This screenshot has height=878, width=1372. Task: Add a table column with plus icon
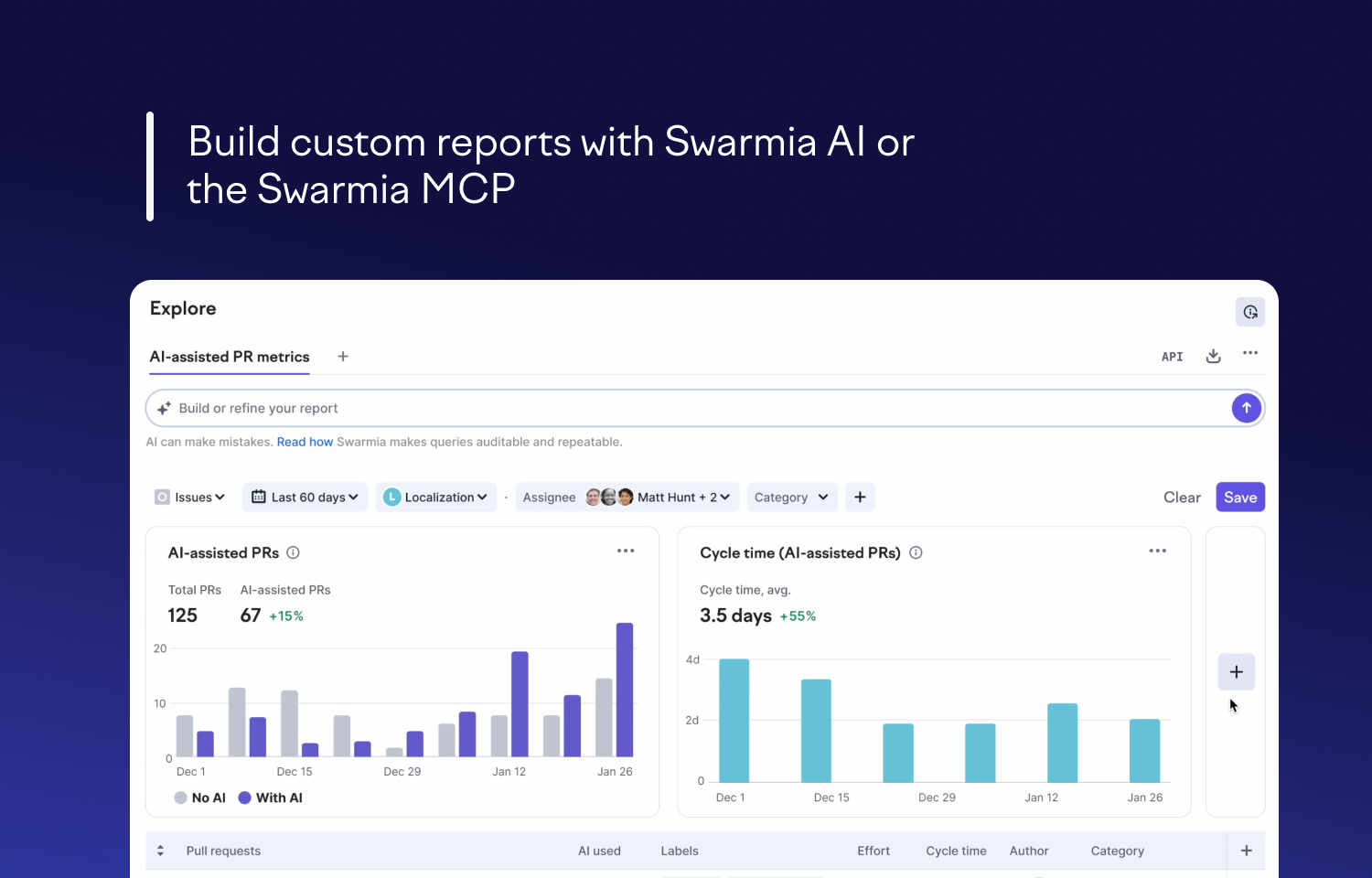[1246, 851]
